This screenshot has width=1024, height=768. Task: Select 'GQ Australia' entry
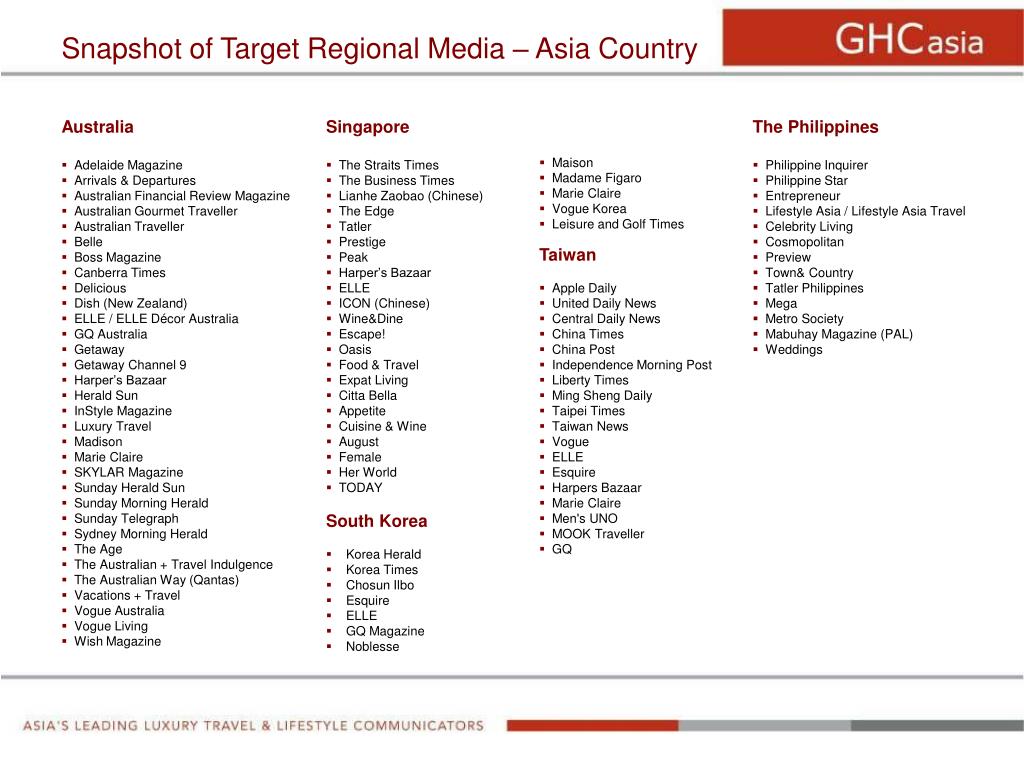coord(110,334)
